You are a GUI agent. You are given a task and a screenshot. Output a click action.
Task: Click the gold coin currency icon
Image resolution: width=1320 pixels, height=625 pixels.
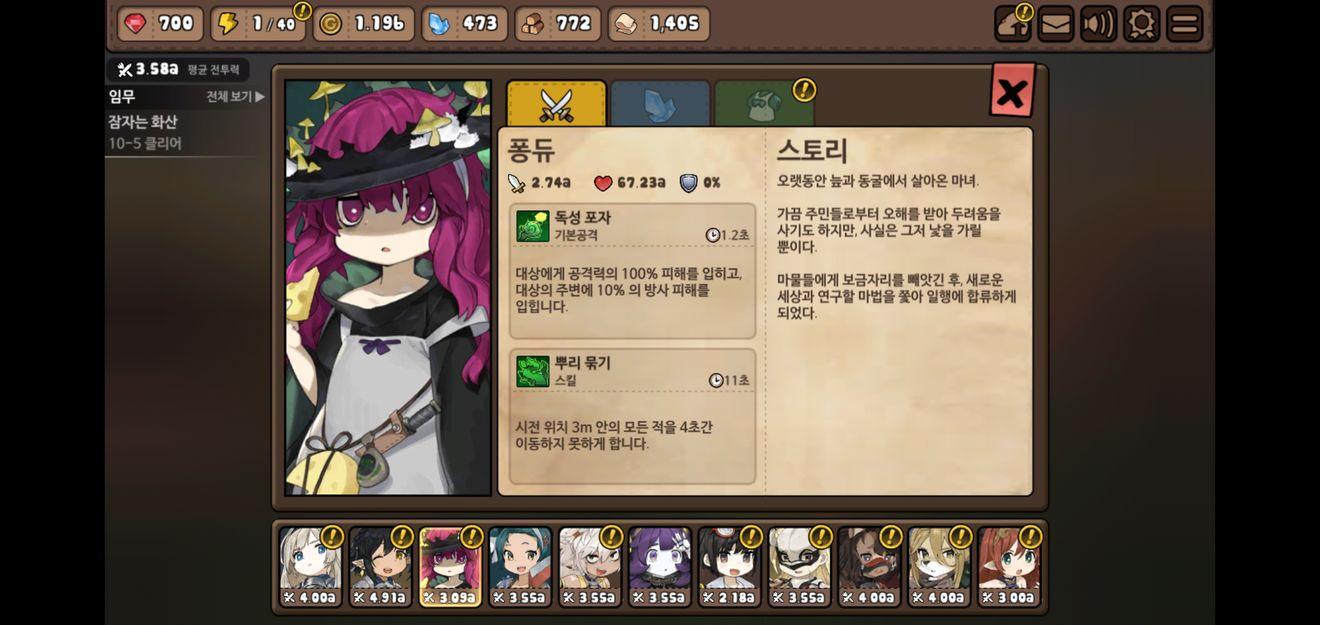(x=331, y=24)
